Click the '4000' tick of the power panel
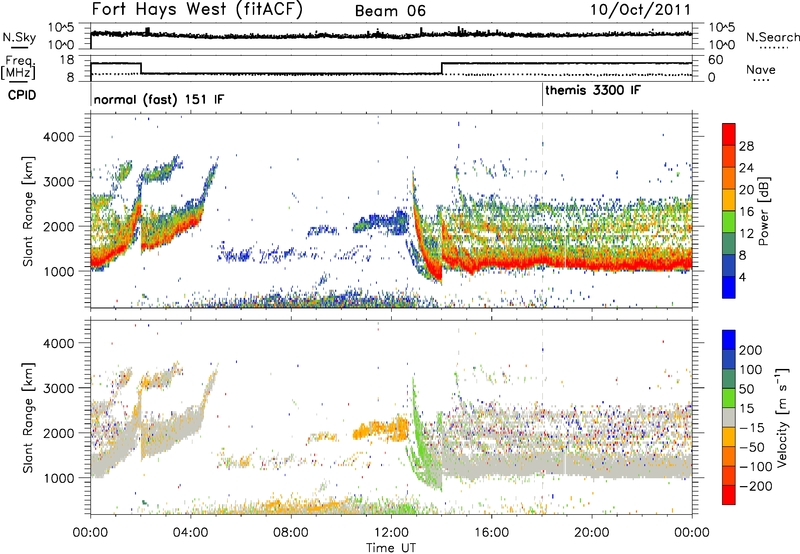This screenshot has height=554, width=800. (58, 137)
